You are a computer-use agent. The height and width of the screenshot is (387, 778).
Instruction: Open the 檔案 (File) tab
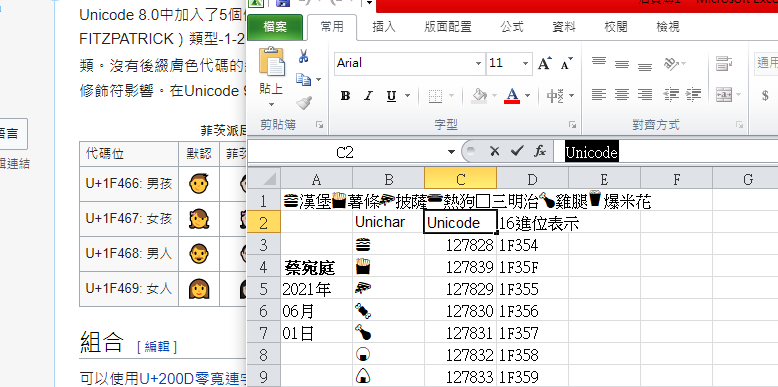click(x=275, y=27)
